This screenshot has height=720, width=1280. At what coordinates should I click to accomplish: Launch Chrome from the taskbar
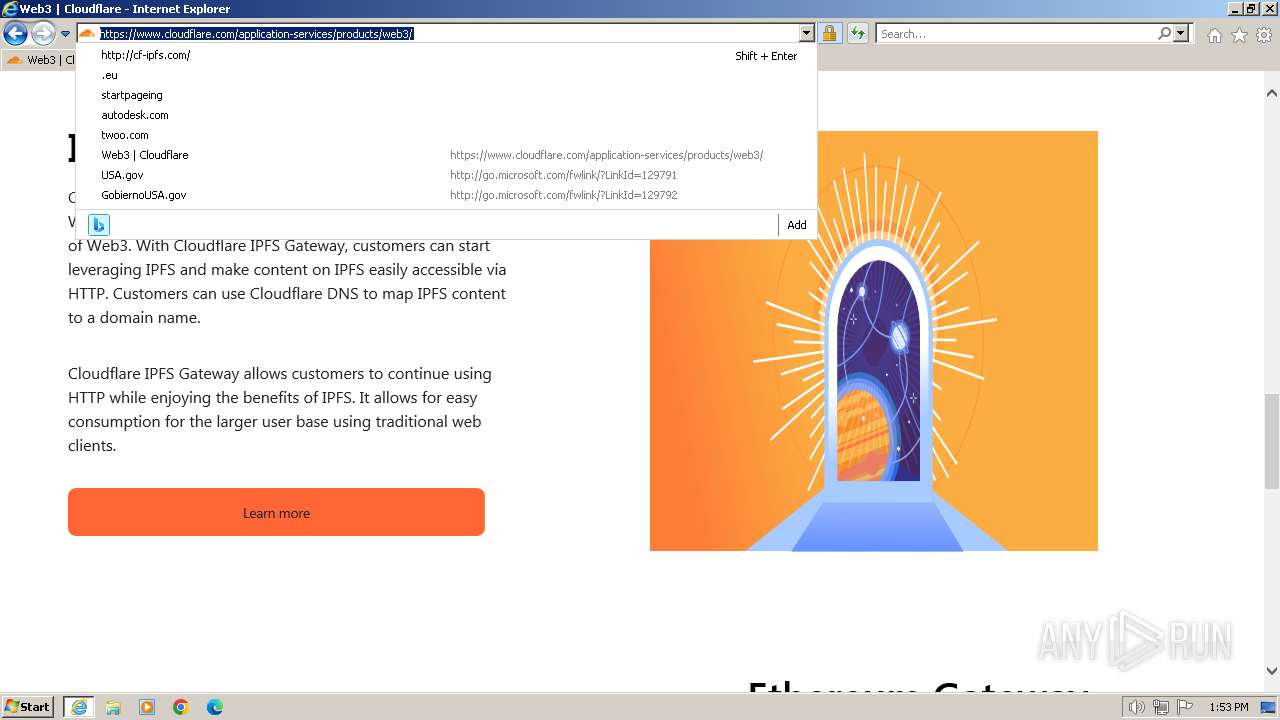click(181, 707)
